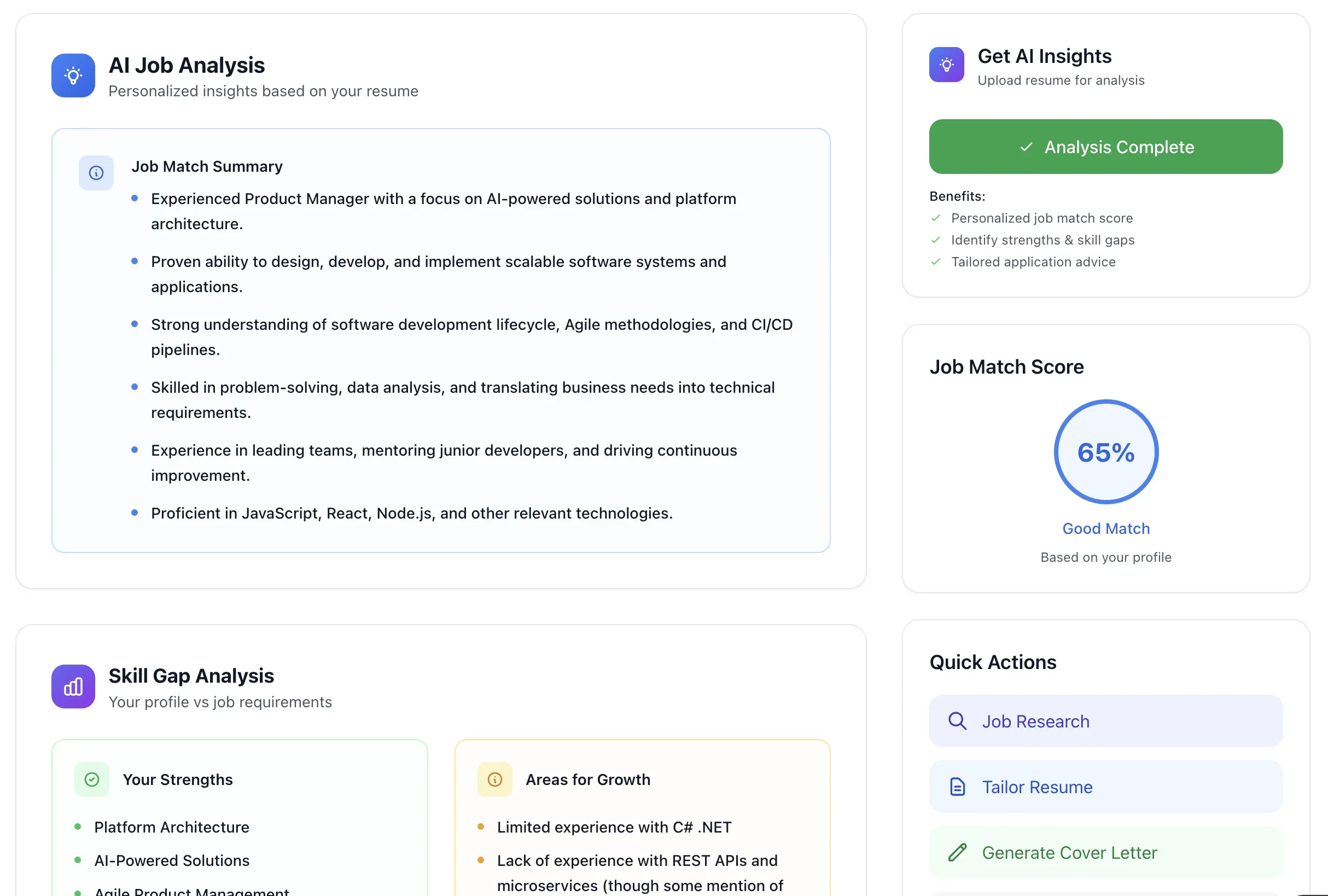Click Upload resume for analysis subtitle
Screen dimensions: 1328x896
tap(1061, 80)
